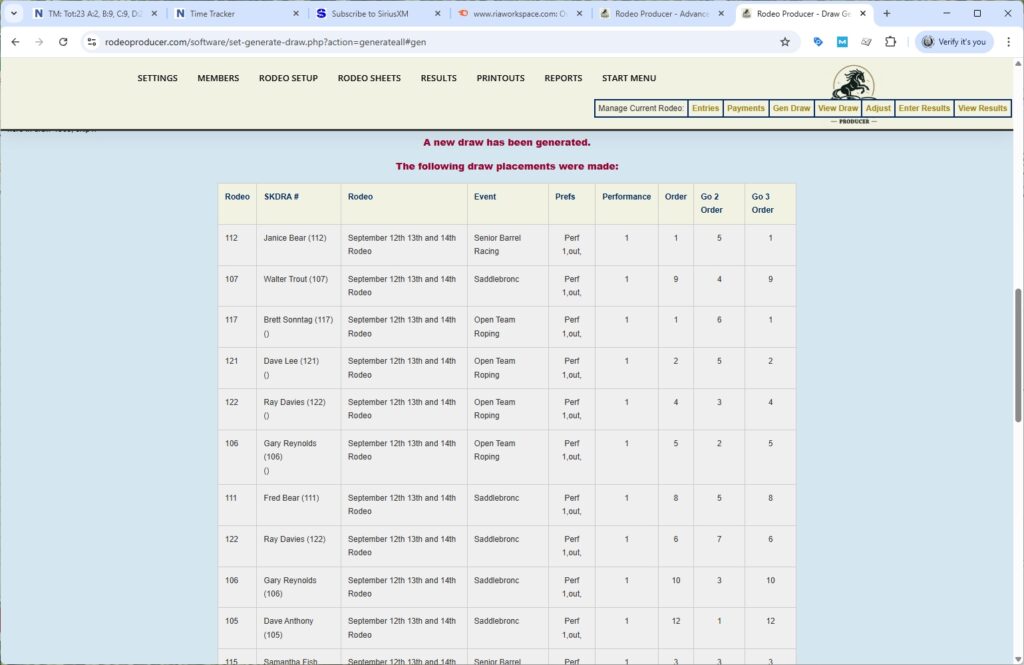Screen dimensions: 1024x665
Task: Open View Results for the current rodeo
Action: tap(982, 108)
